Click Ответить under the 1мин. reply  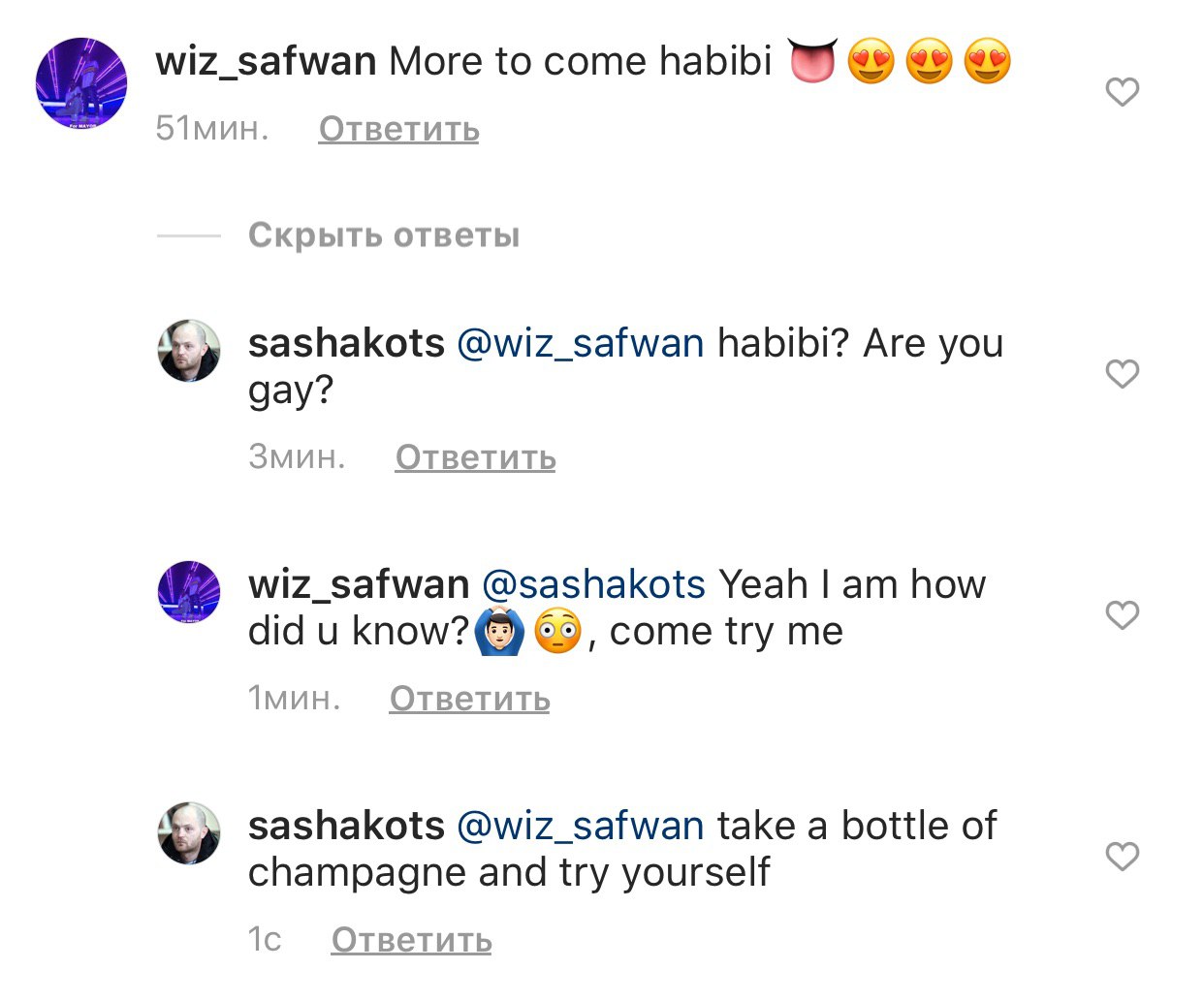(x=469, y=699)
